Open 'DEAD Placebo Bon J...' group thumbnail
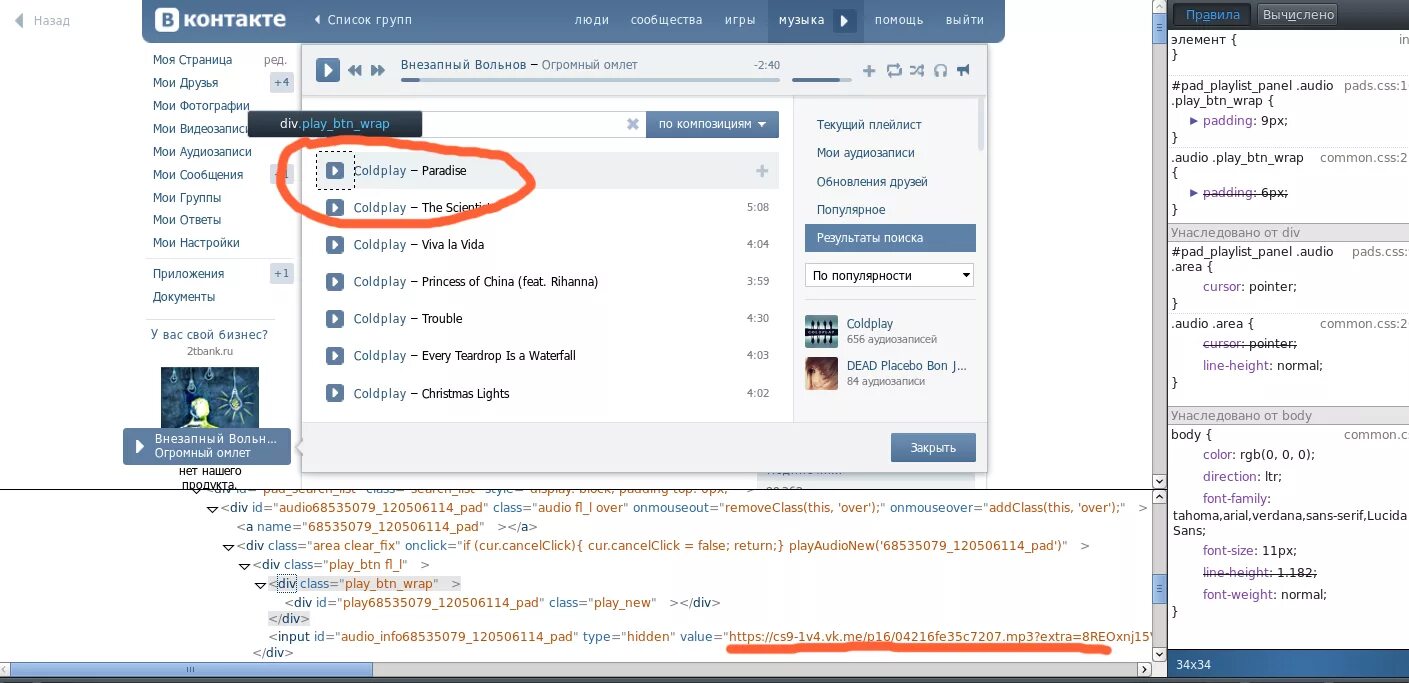Image resolution: width=1409 pixels, height=683 pixels. 821,373
